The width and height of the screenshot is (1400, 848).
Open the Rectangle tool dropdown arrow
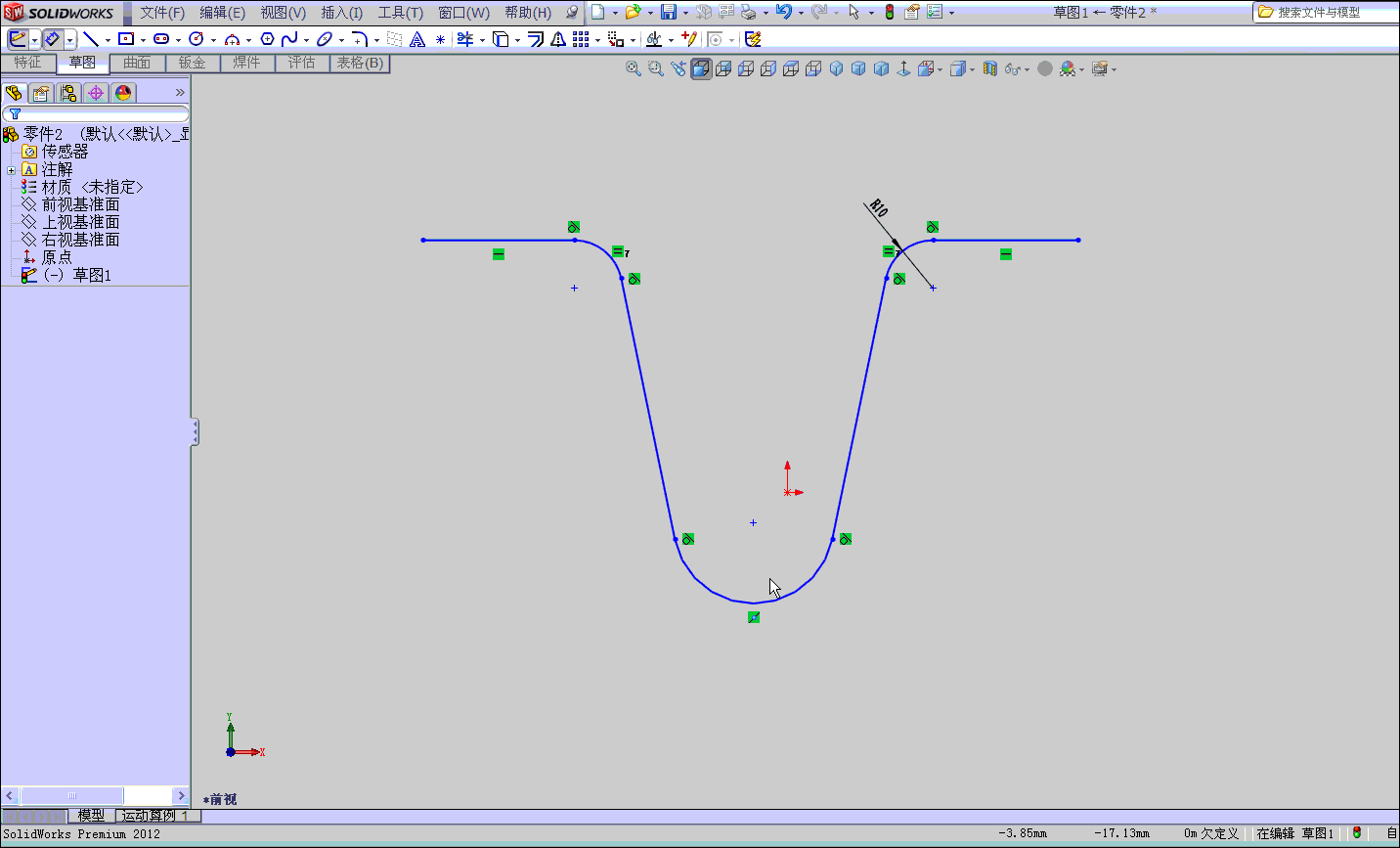[x=143, y=40]
